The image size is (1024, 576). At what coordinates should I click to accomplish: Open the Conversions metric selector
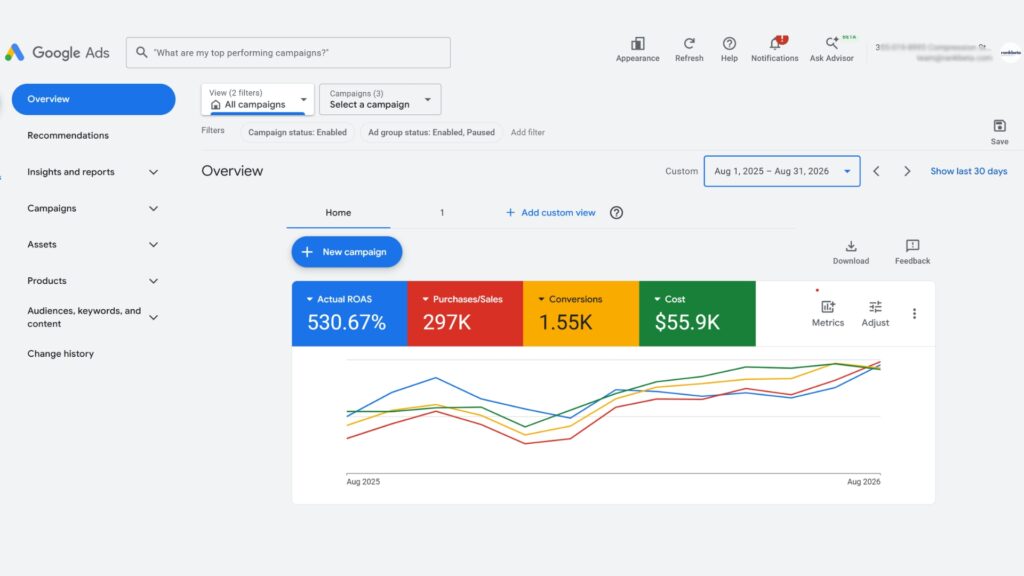581,313
